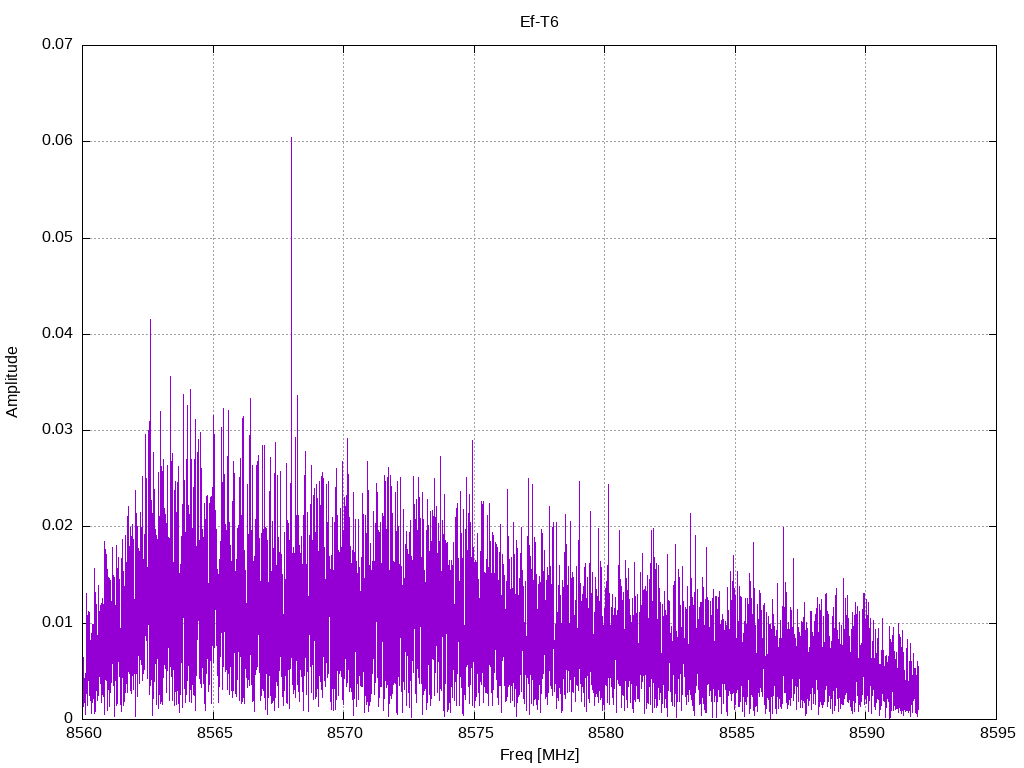Screen dimensions: 1024x768
Task: Click the 0.01 y-axis tick label
Action: [x=57, y=623]
